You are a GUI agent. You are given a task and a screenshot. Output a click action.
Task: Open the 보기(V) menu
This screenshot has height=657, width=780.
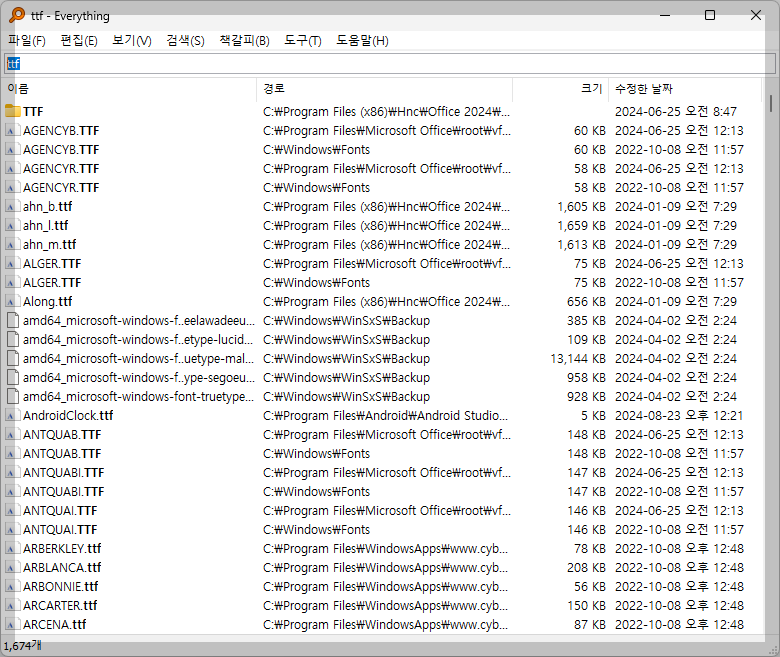132,41
